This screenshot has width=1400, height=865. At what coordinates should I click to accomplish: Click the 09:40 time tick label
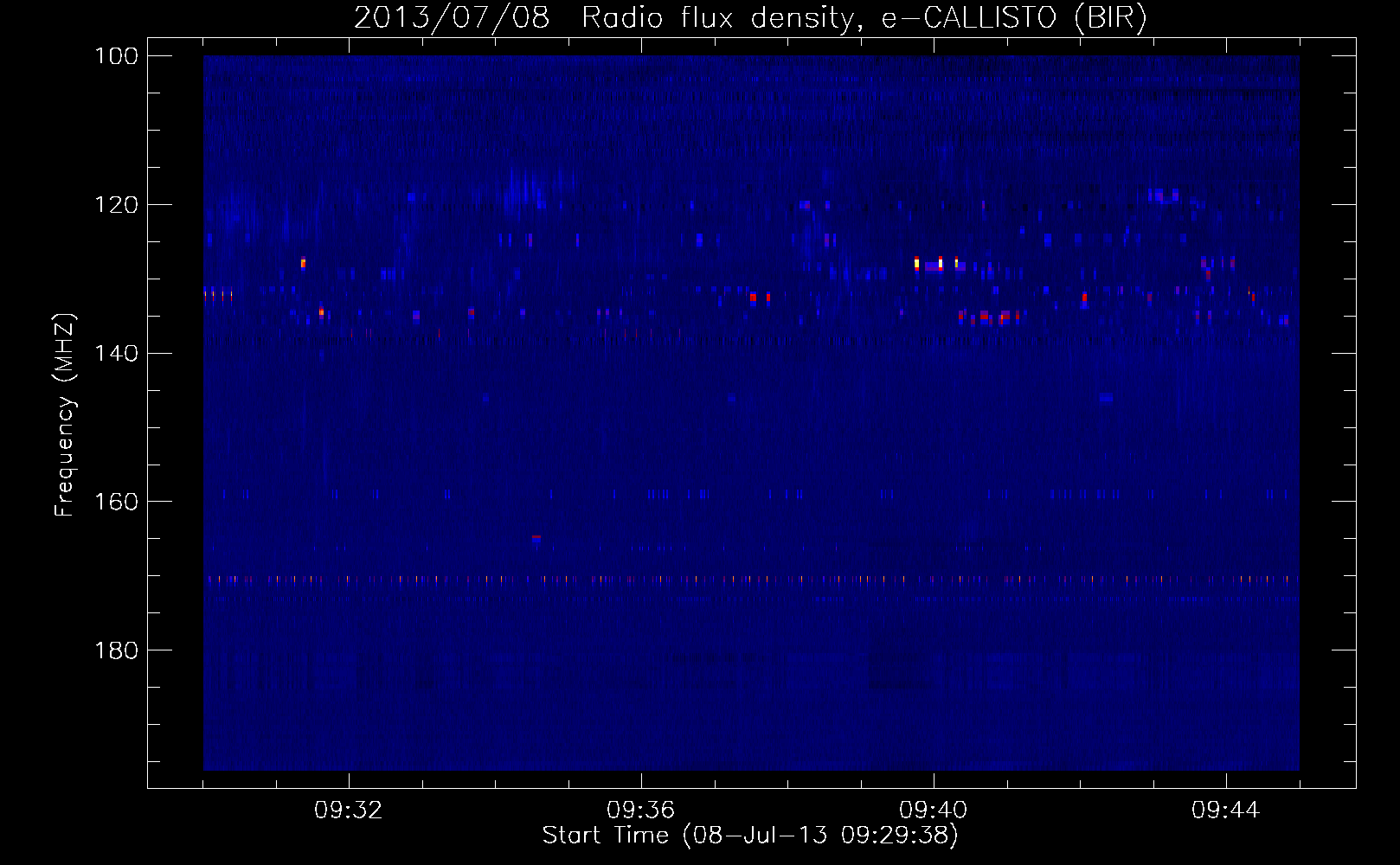[x=934, y=811]
